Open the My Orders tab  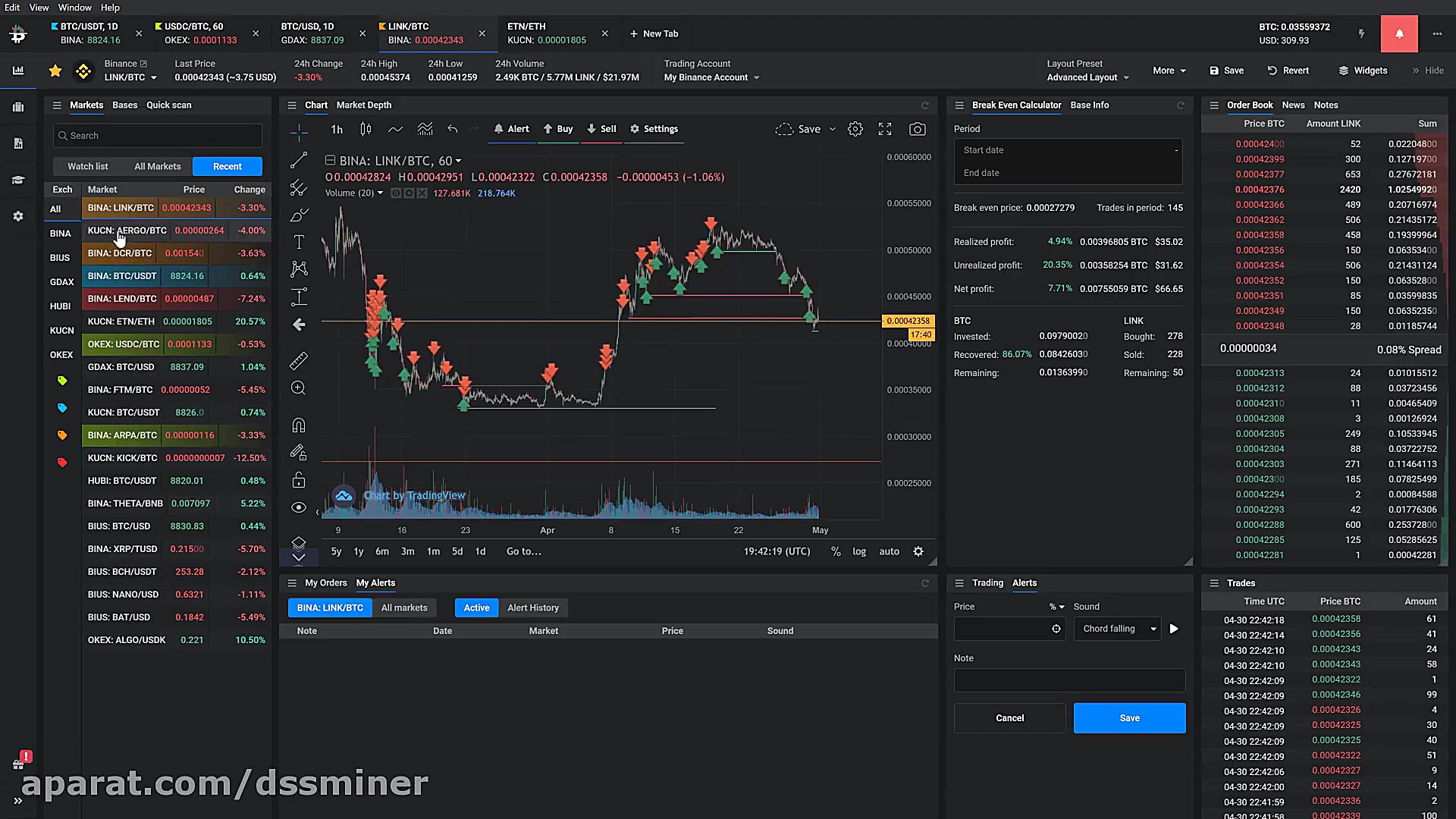pyautogui.click(x=326, y=583)
